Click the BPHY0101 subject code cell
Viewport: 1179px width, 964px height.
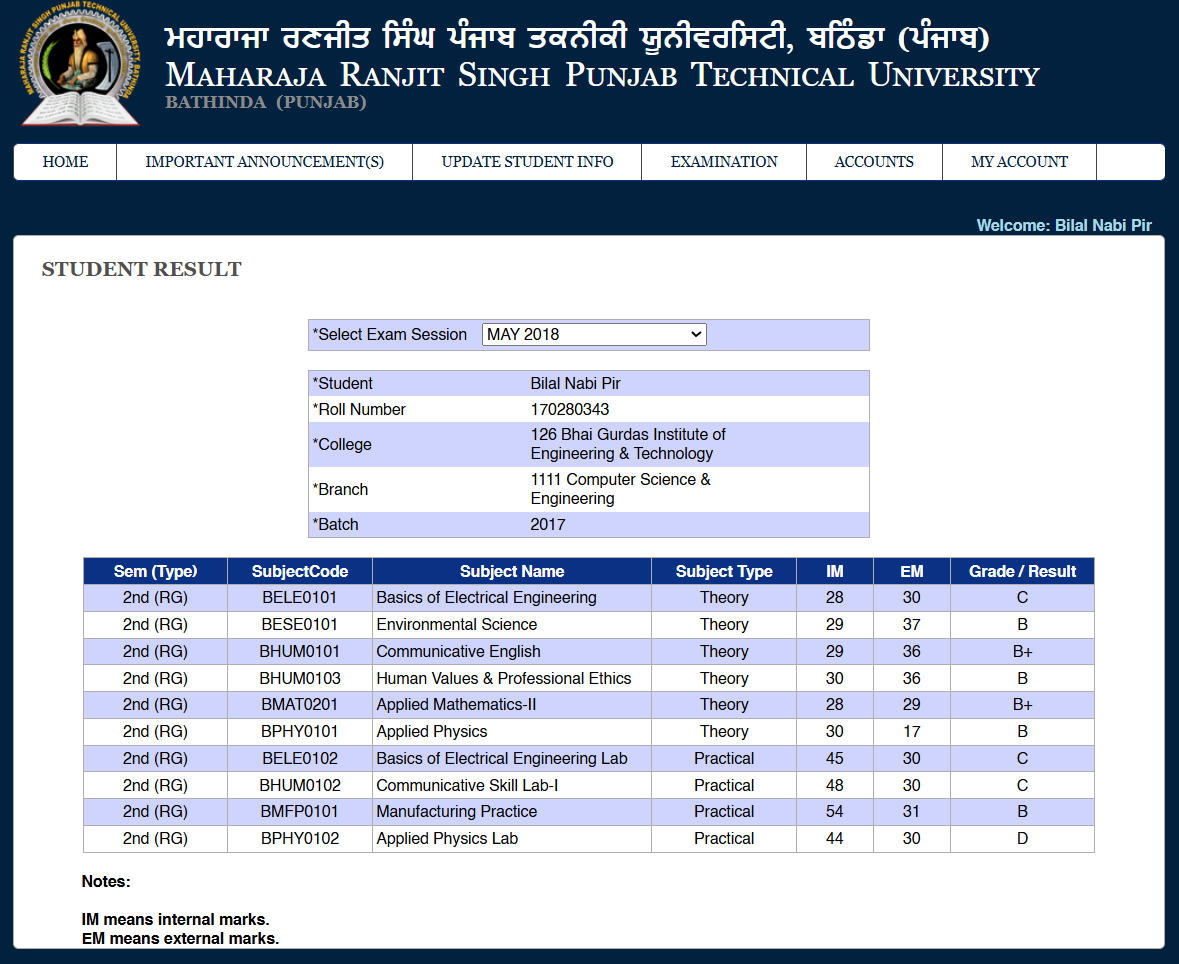(x=300, y=732)
